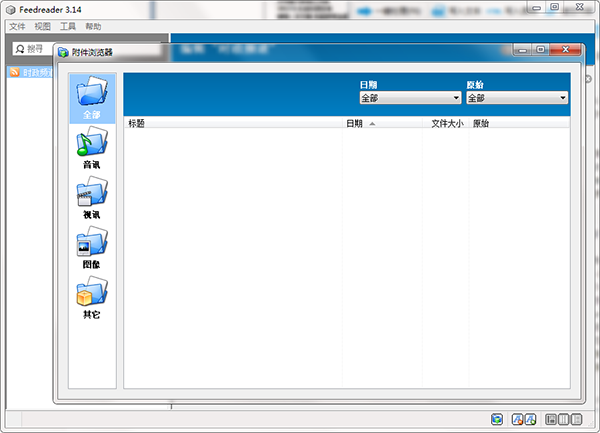The image size is (600, 433).
Task: Open the 工具 menu
Action: tap(68, 27)
